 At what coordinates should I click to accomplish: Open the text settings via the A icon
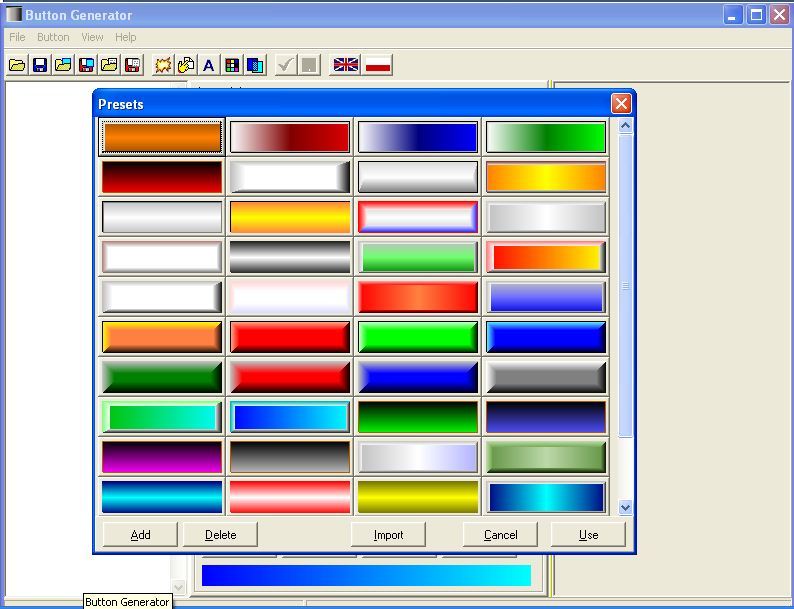click(209, 65)
